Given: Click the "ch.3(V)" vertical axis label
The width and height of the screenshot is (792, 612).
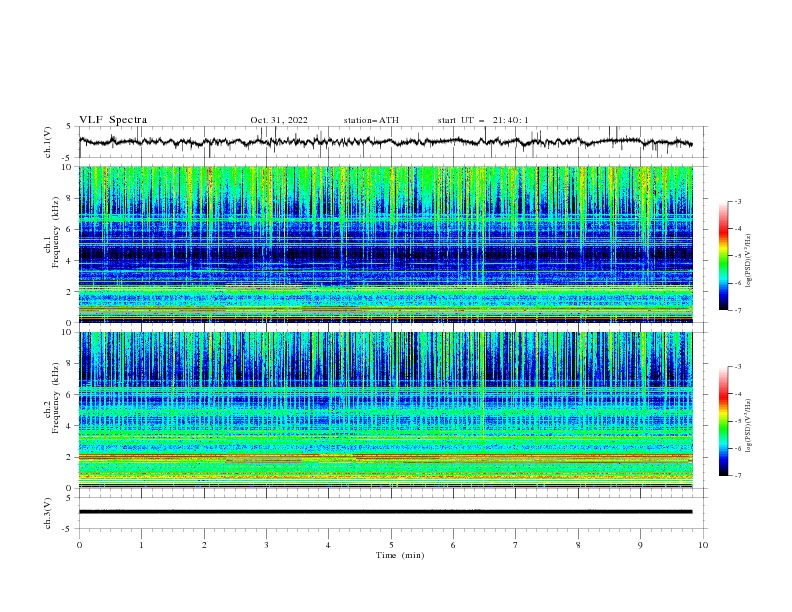Looking at the screenshot, I should [x=48, y=513].
